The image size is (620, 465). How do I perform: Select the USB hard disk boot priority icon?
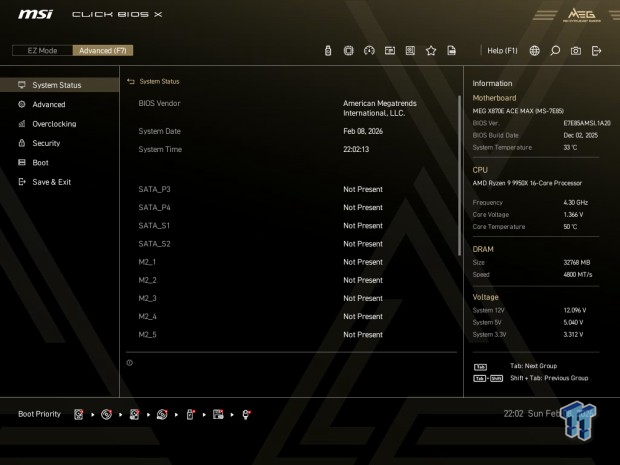(x=134, y=414)
